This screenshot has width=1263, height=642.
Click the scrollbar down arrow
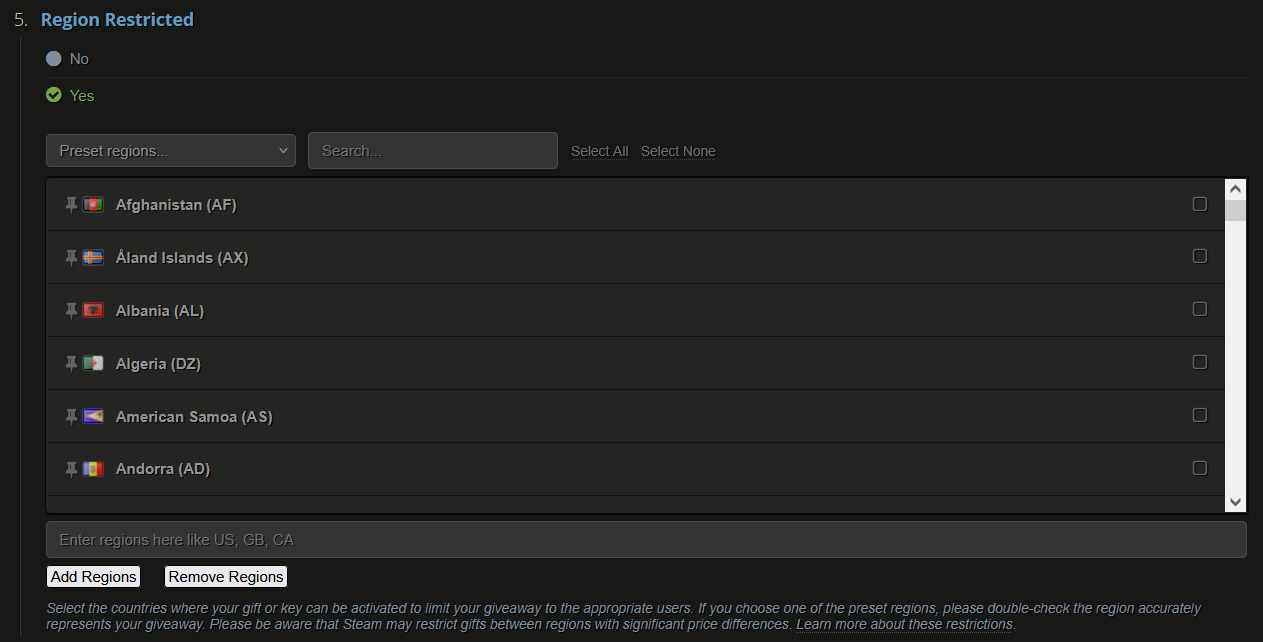coord(1235,502)
